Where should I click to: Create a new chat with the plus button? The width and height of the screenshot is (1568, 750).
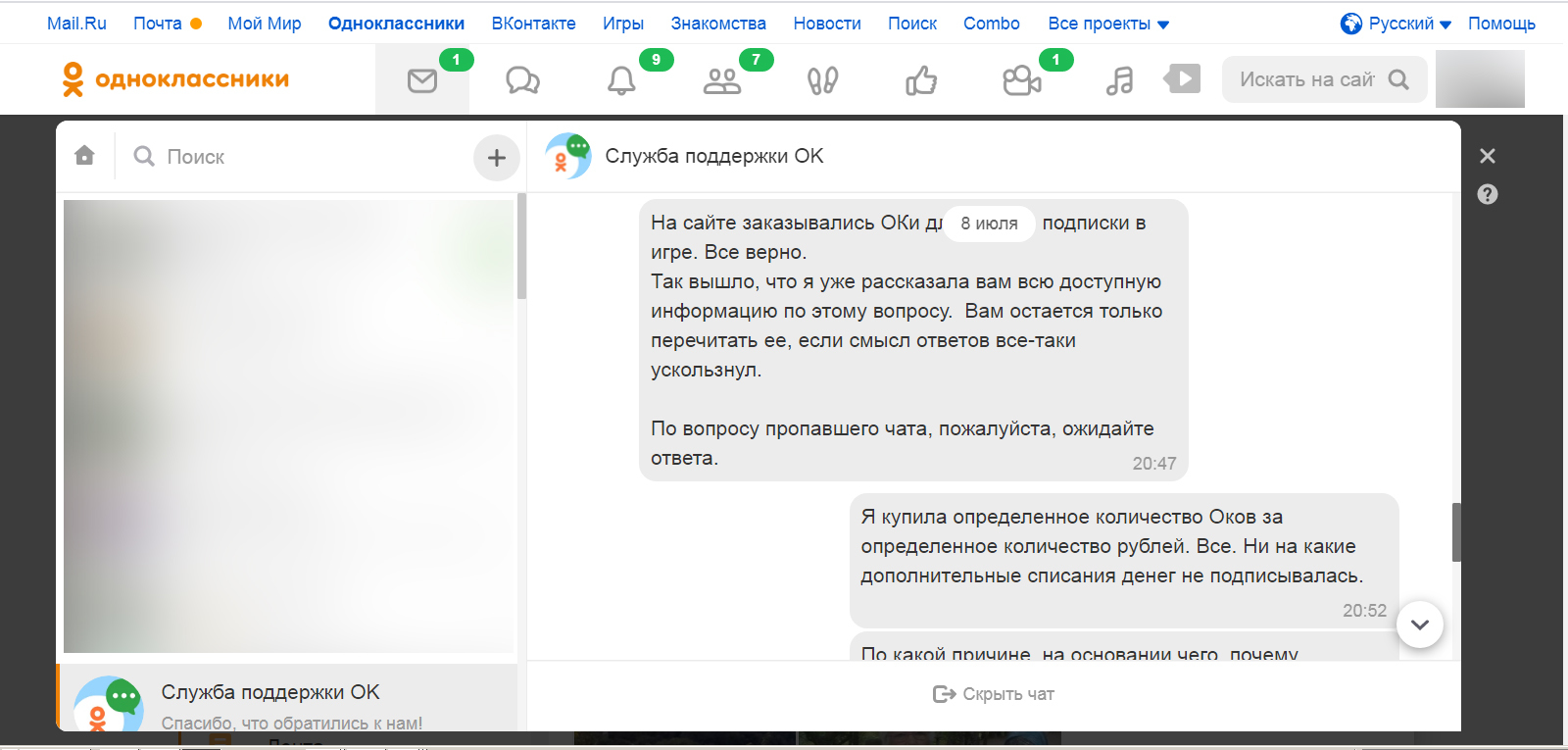[x=497, y=157]
